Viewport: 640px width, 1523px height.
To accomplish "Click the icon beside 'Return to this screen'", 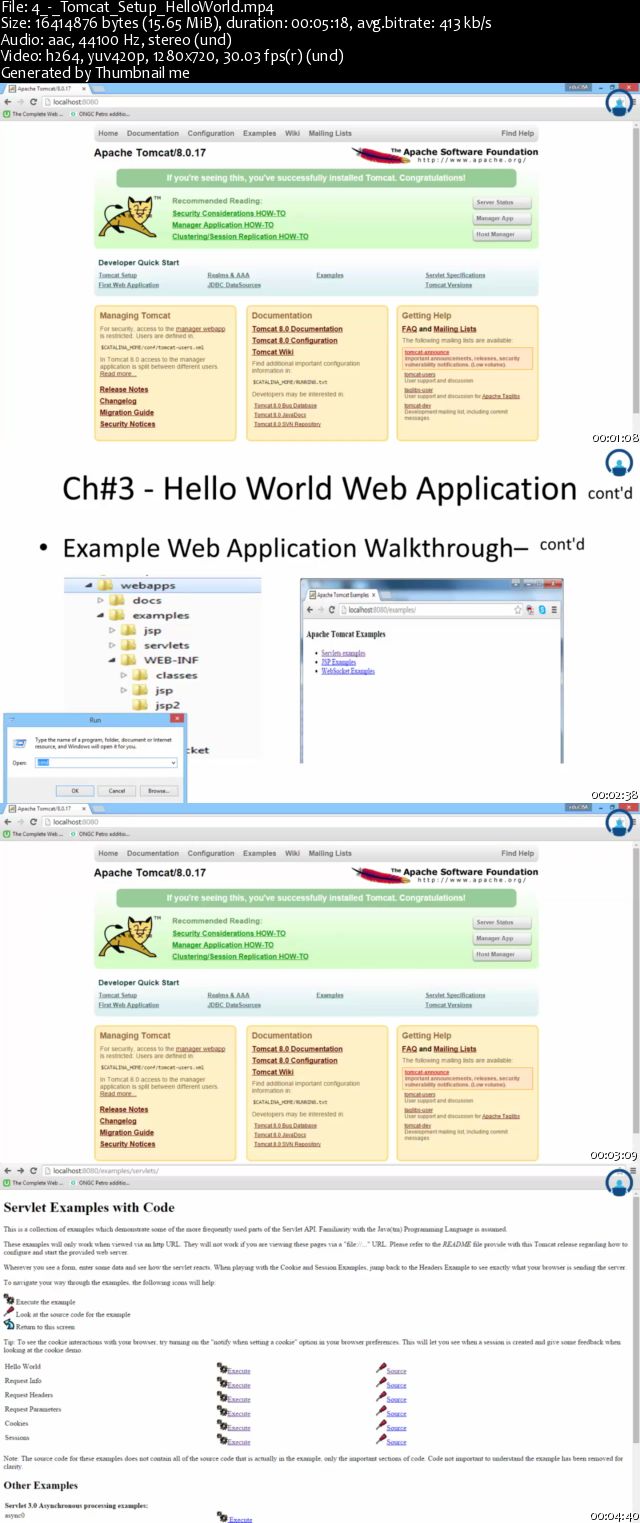I will [x=9, y=1325].
